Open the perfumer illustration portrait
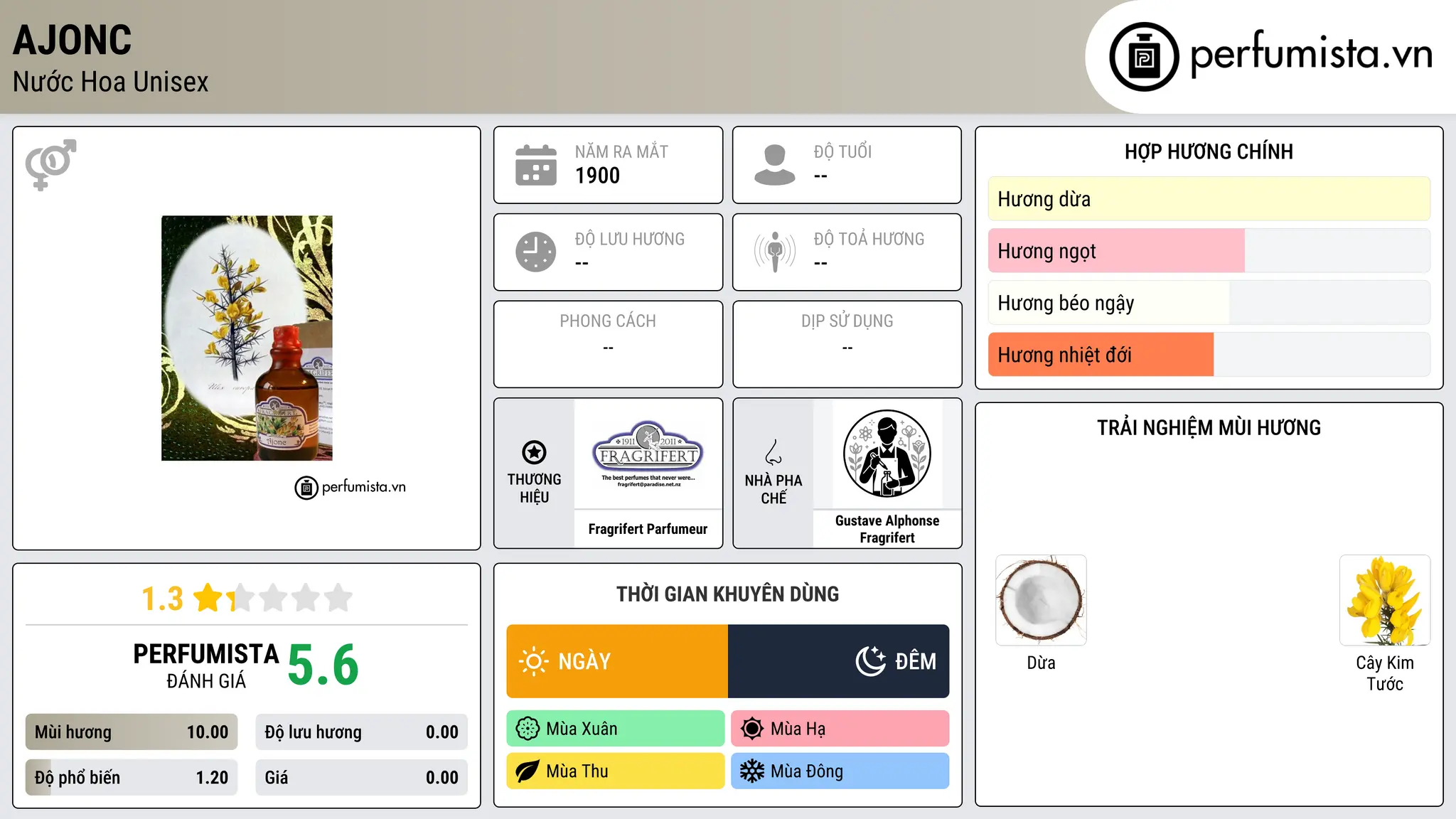The height and width of the screenshot is (819, 1456). (x=887, y=454)
